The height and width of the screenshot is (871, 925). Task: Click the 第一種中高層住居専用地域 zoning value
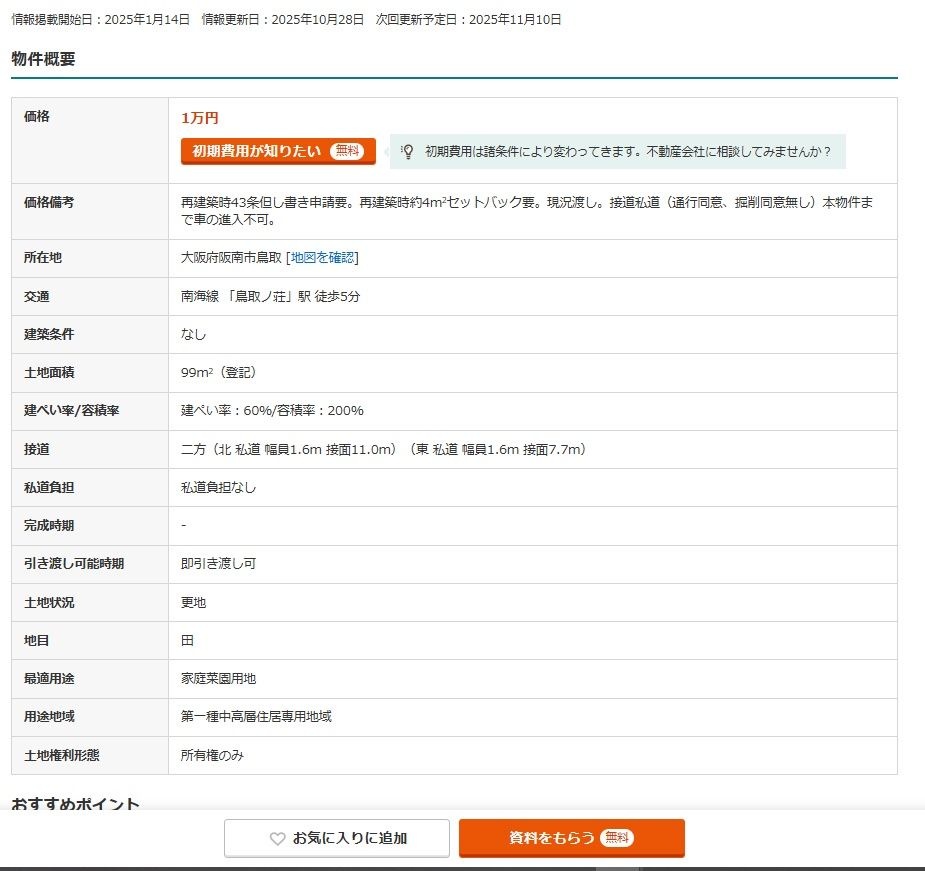tap(256, 717)
